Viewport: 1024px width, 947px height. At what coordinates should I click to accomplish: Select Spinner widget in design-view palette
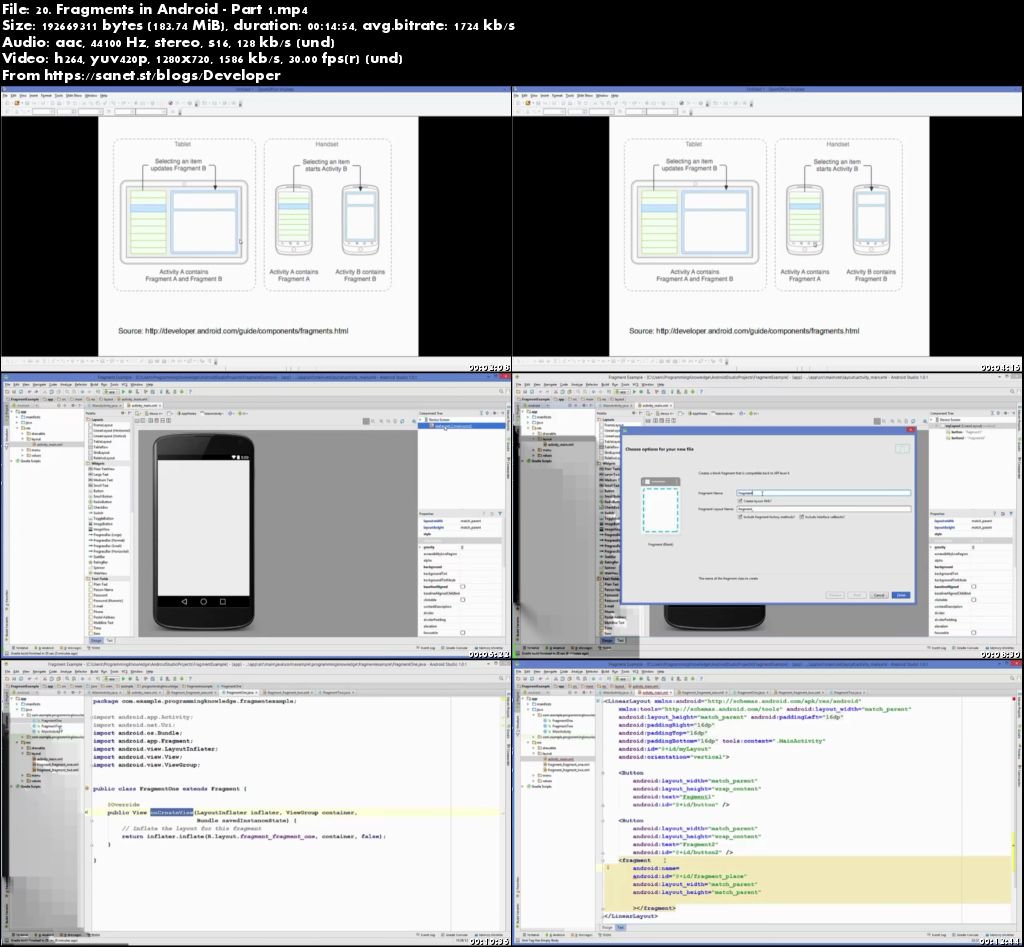tap(99, 568)
